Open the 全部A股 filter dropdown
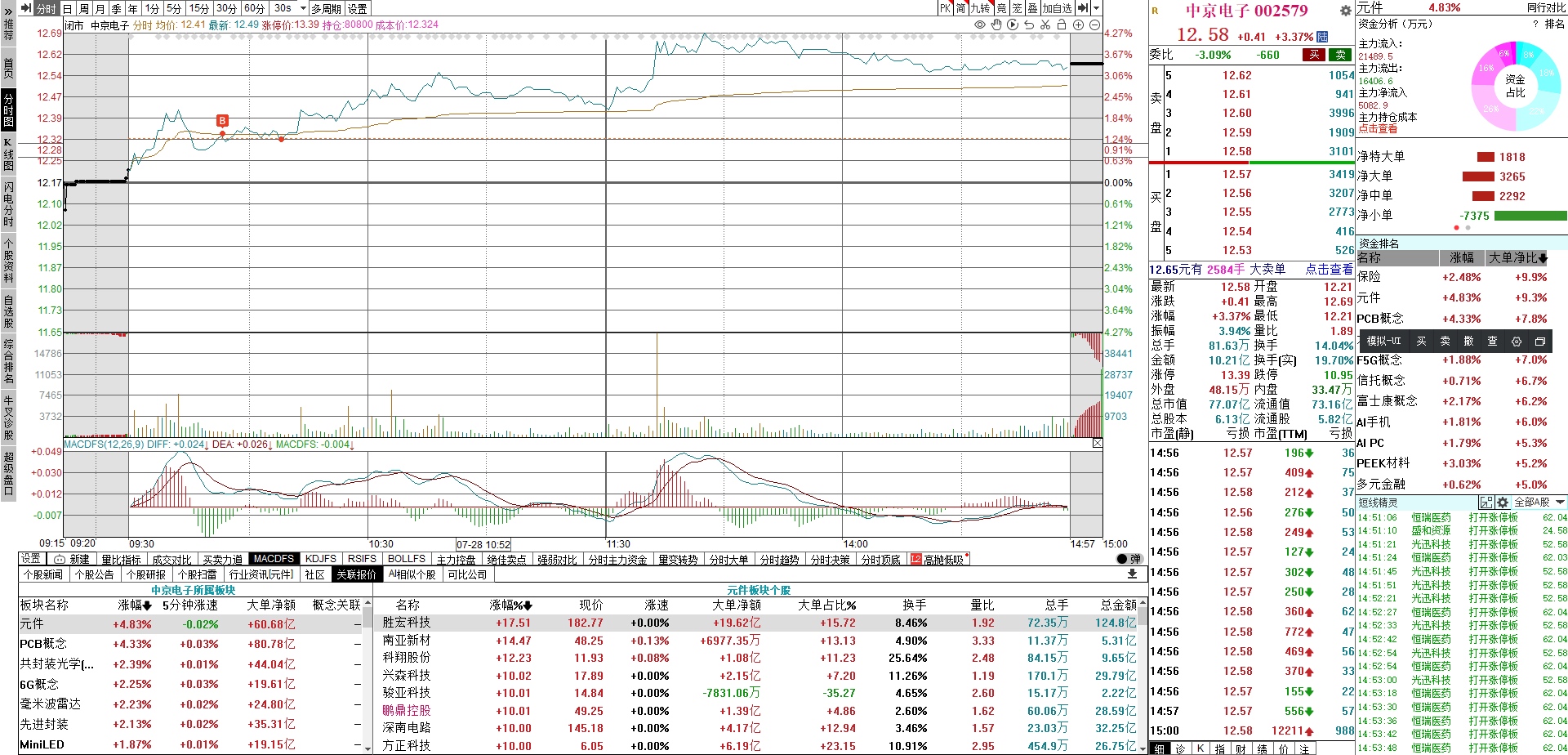Image resolution: width=1568 pixels, height=755 pixels. 1539,502
